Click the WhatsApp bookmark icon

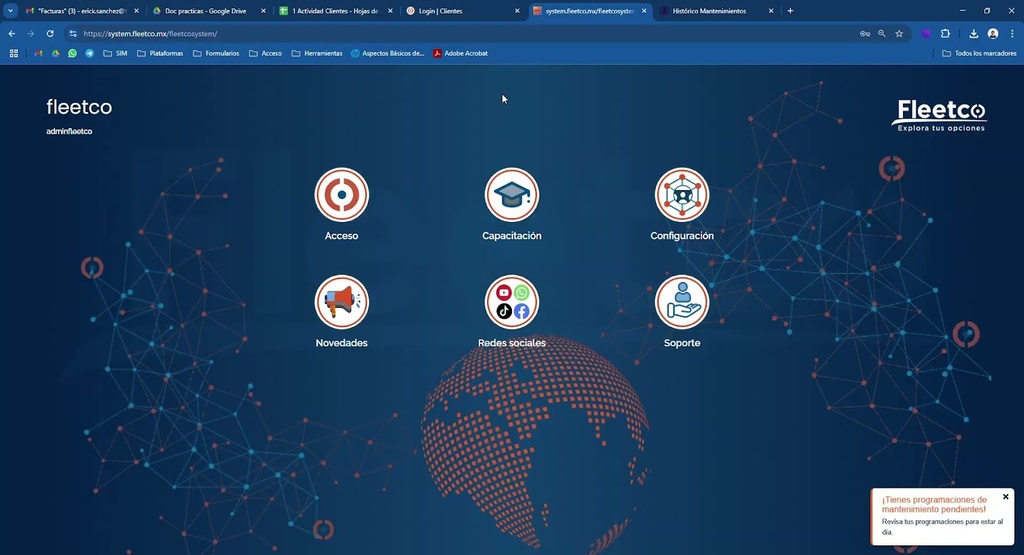click(72, 53)
